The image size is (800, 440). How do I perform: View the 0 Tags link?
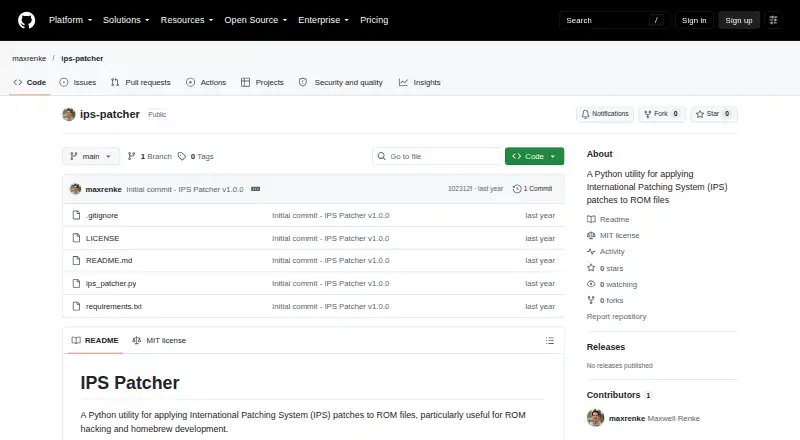(196, 156)
